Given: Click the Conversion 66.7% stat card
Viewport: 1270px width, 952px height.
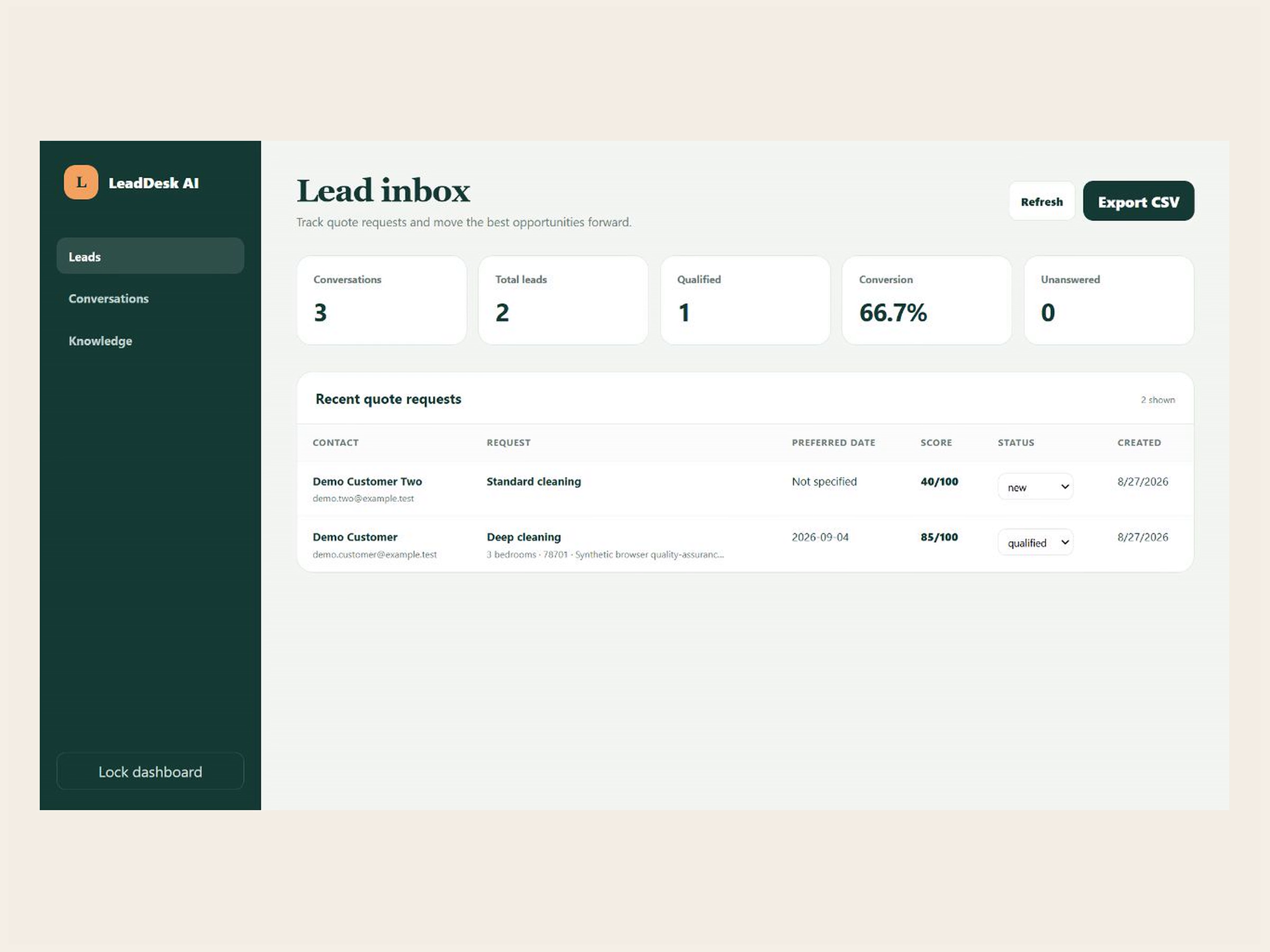Looking at the screenshot, I should 927,300.
